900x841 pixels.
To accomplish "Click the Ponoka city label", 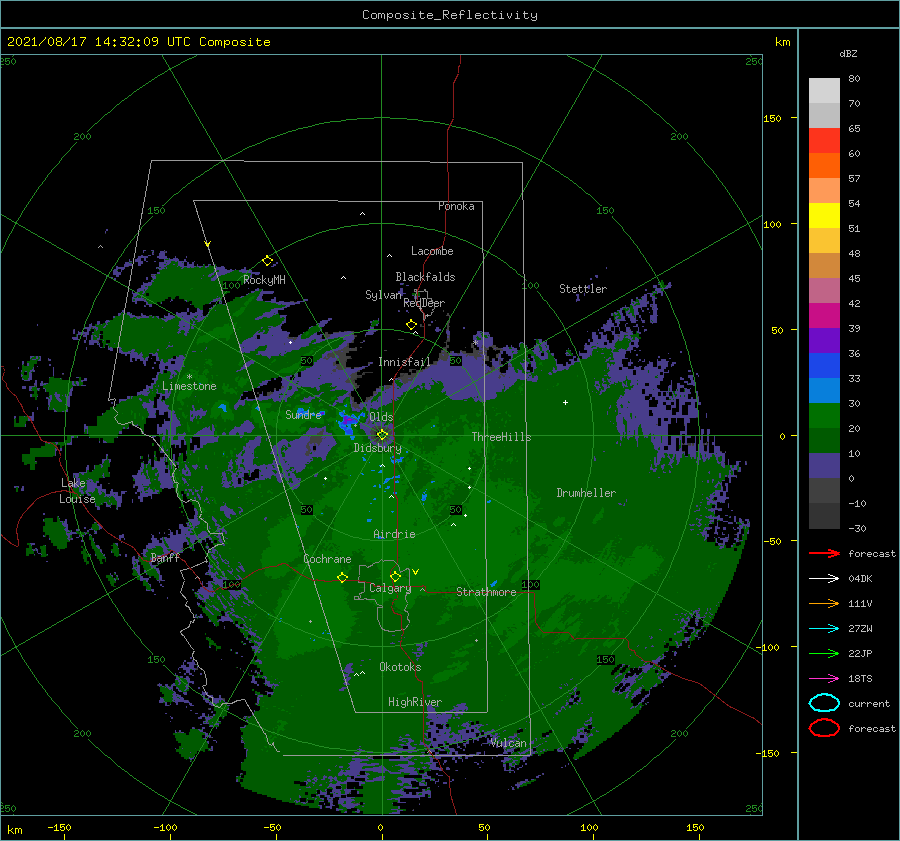I will pos(456,206).
